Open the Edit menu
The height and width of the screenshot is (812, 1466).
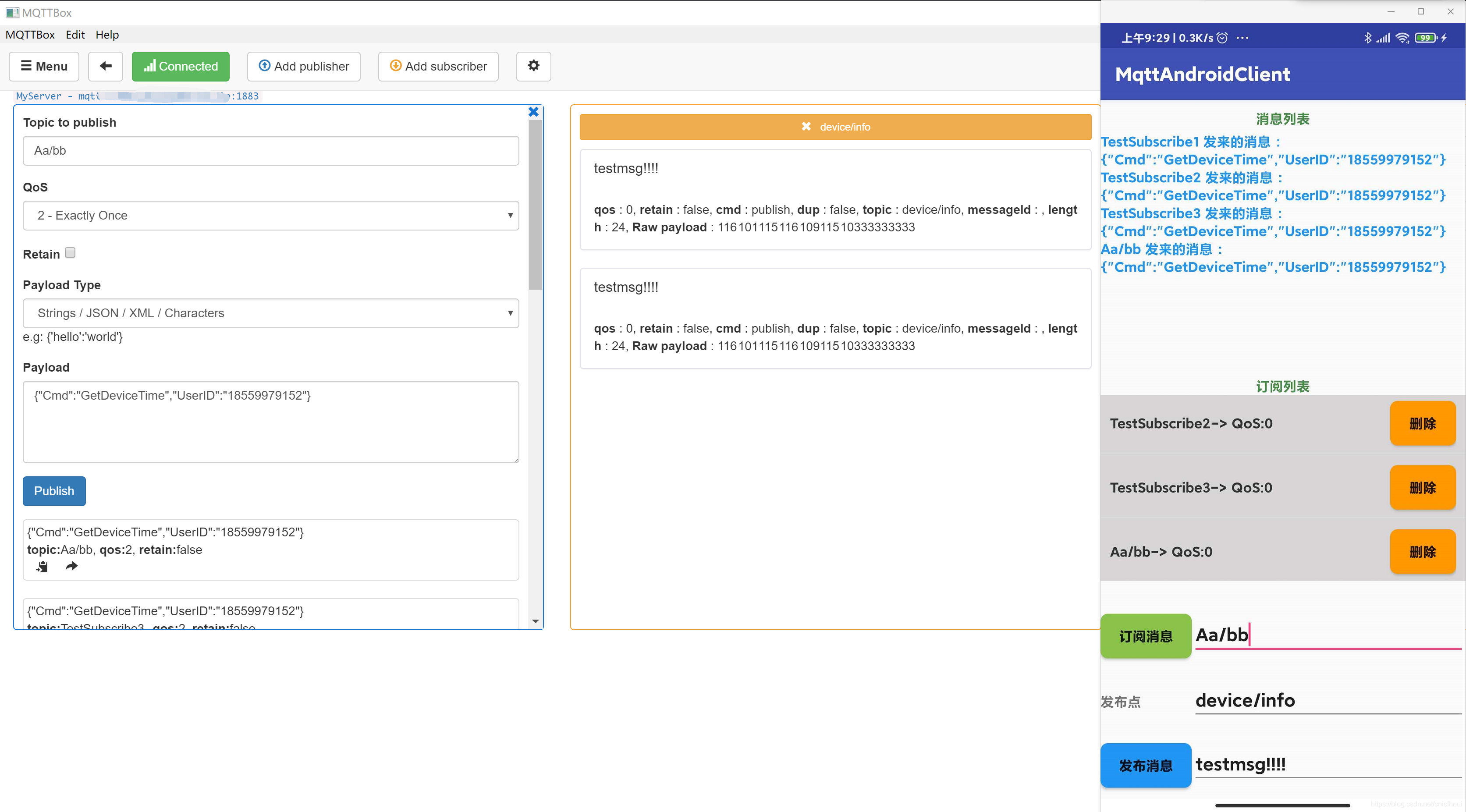(75, 35)
